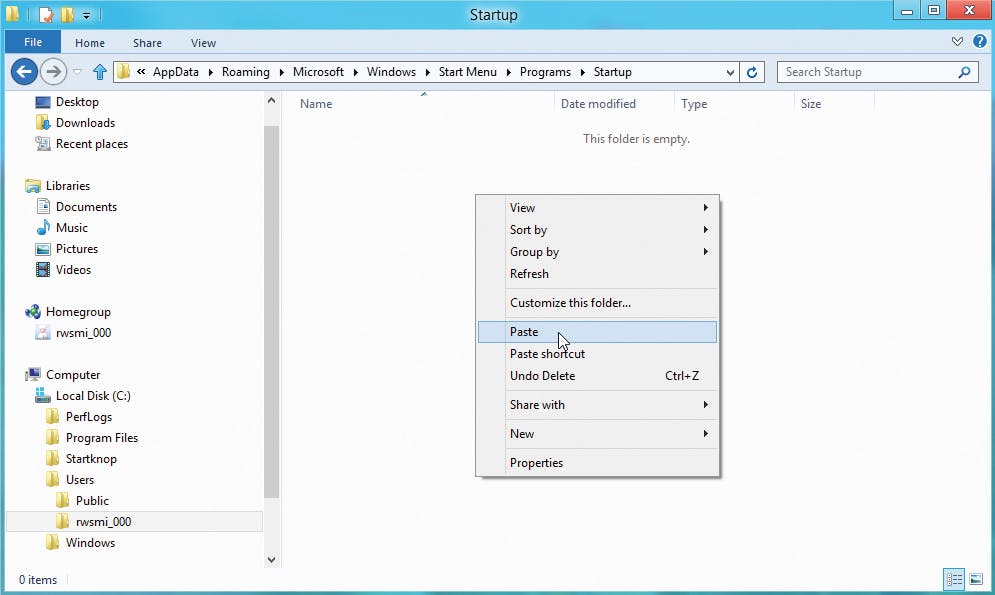Click the New Folder quick access icon
The image size is (995, 595).
(67, 14)
